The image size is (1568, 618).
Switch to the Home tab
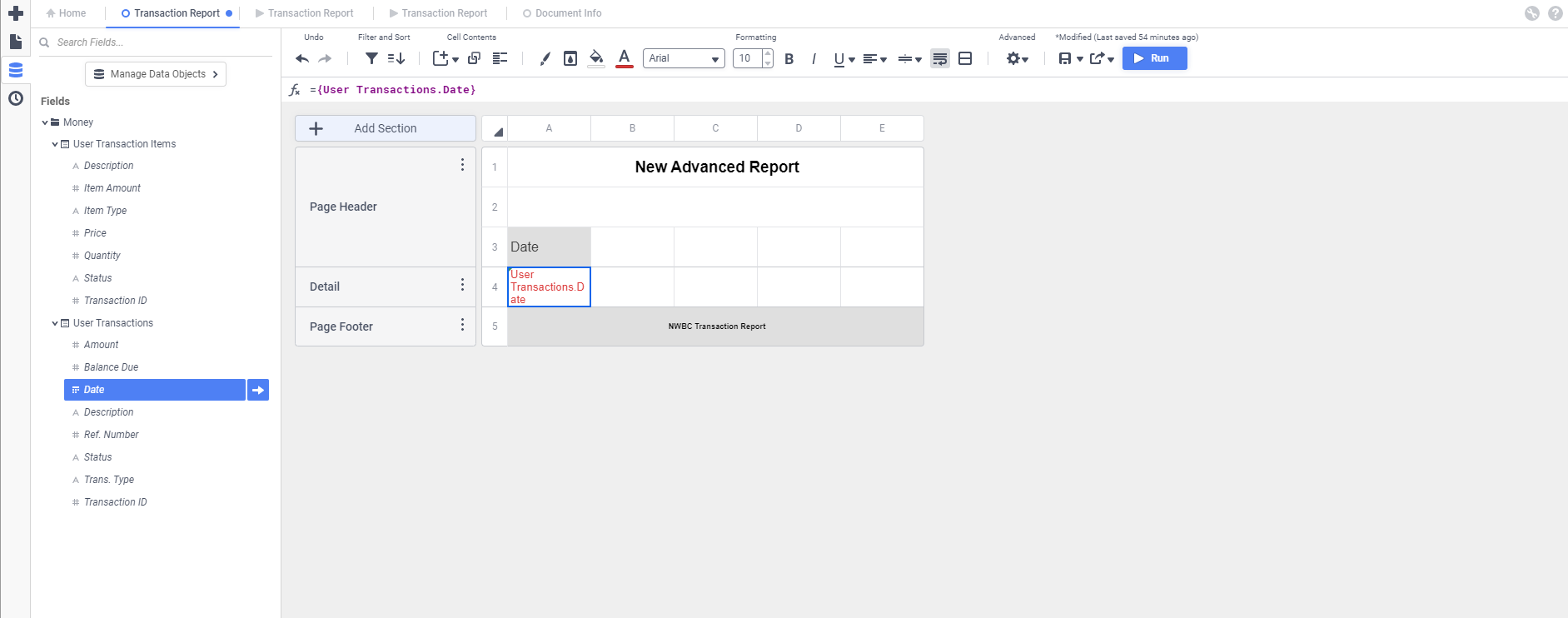(66, 13)
